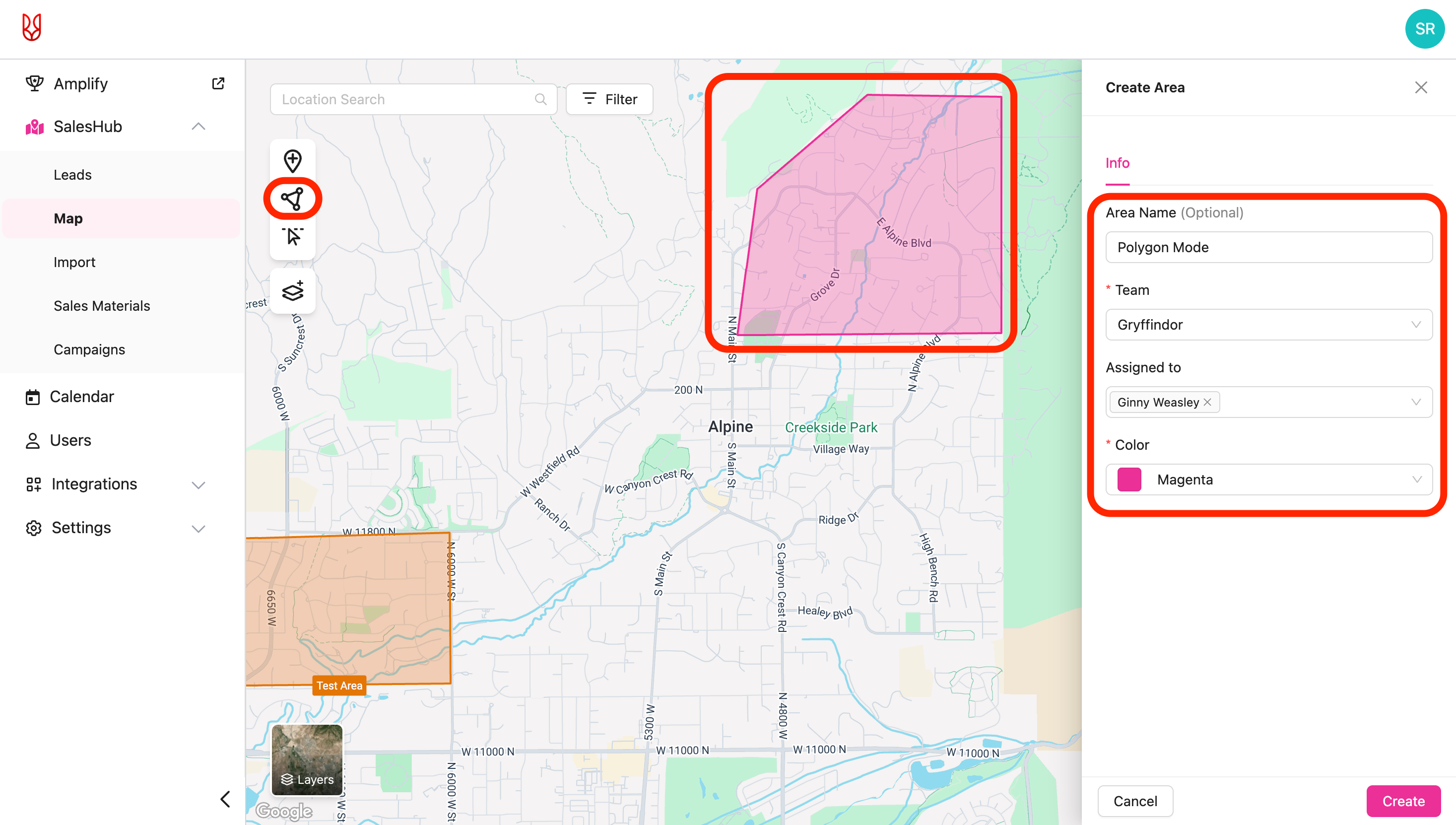1456x825 pixels.
Task: Open the Leads page
Action: click(72, 175)
